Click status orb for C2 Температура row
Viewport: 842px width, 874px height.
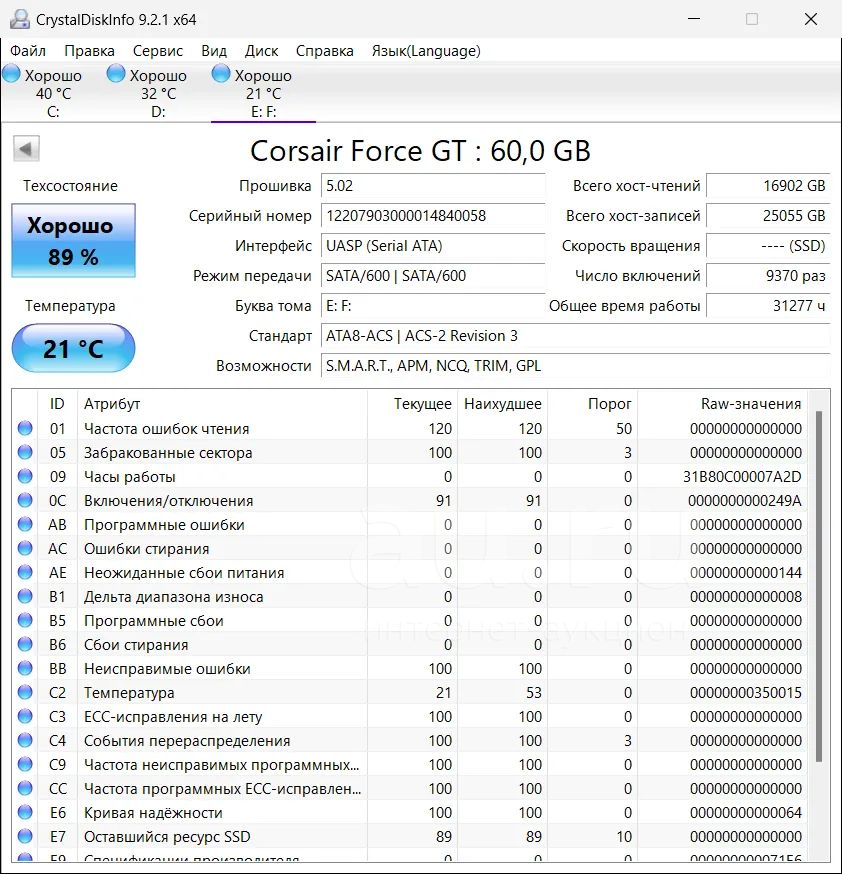[25, 692]
